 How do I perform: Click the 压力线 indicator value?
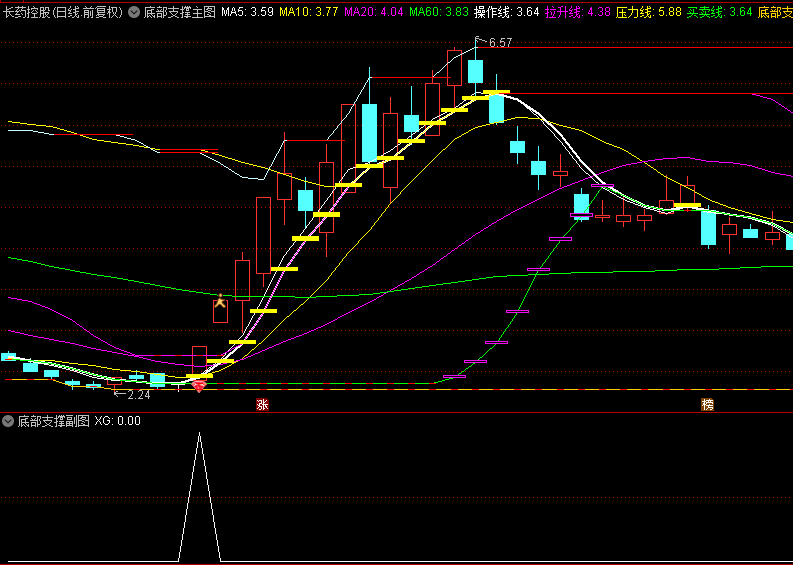click(648, 13)
